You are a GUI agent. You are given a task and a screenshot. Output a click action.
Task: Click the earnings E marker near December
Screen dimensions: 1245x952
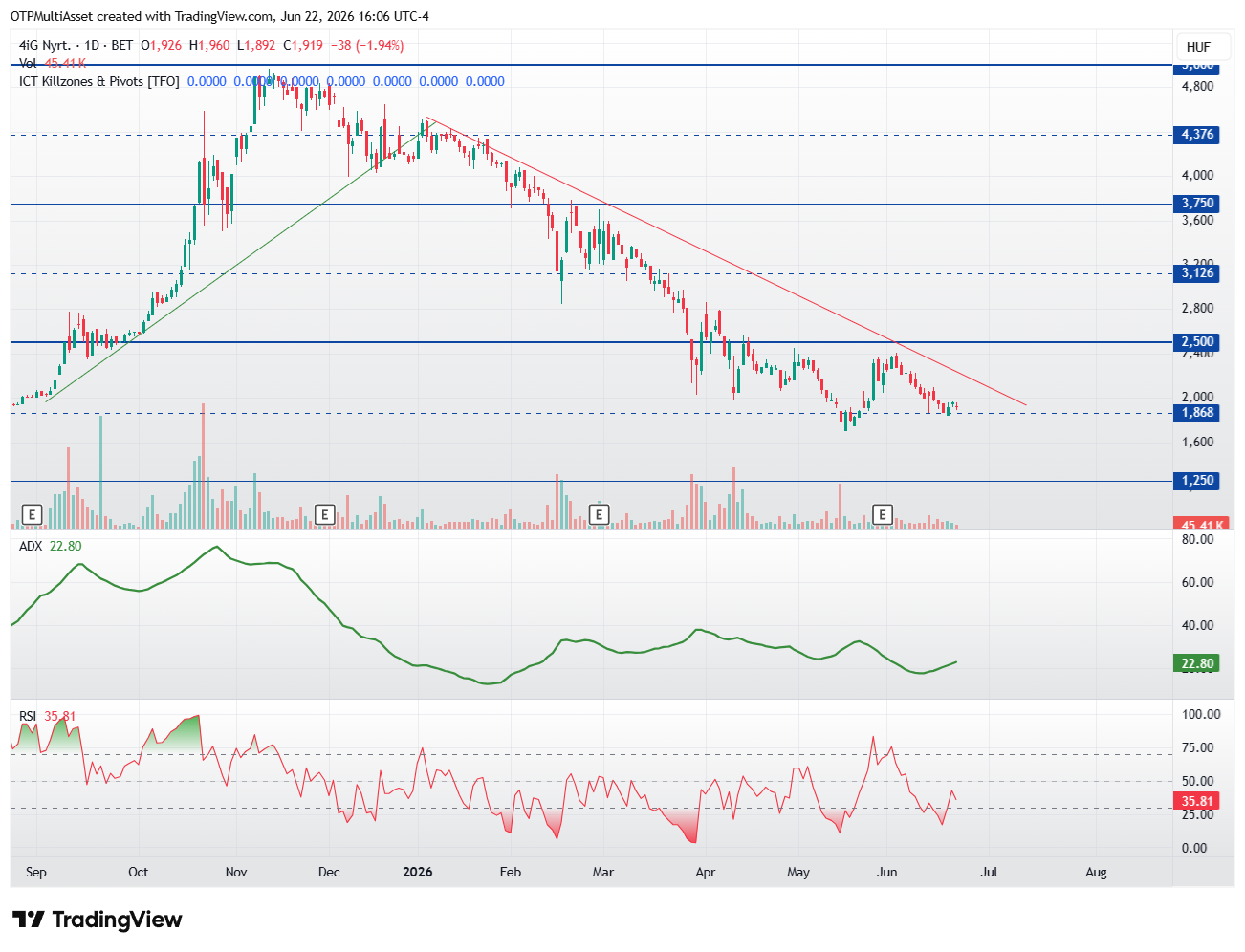coord(324,515)
